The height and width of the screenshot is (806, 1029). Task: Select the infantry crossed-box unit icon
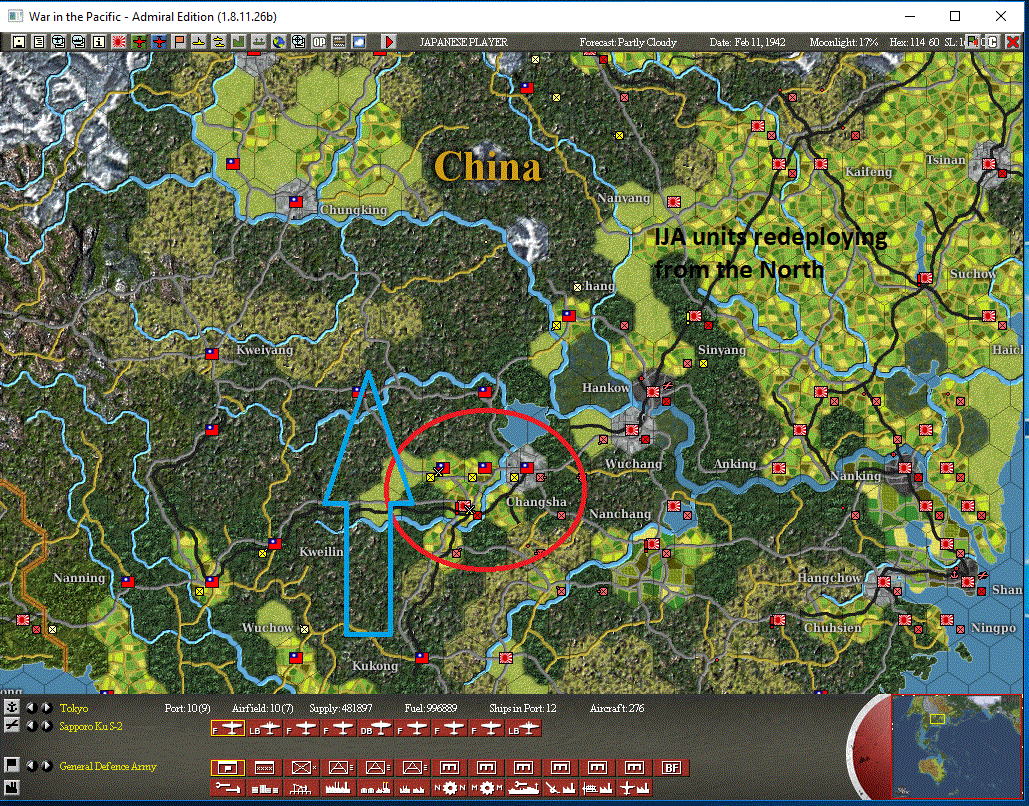coord(301,768)
